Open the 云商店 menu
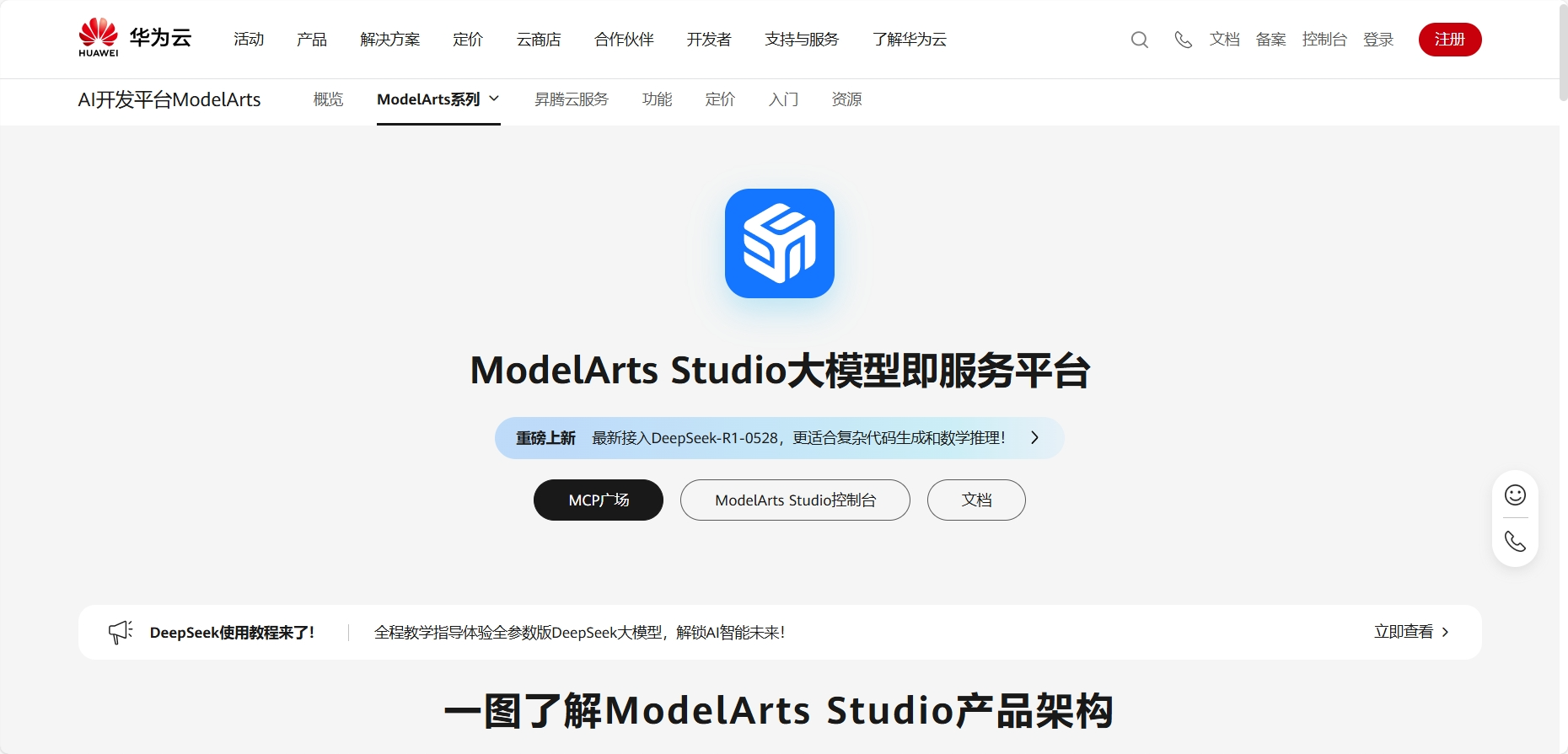Image resolution: width=1568 pixels, height=754 pixels. (539, 40)
